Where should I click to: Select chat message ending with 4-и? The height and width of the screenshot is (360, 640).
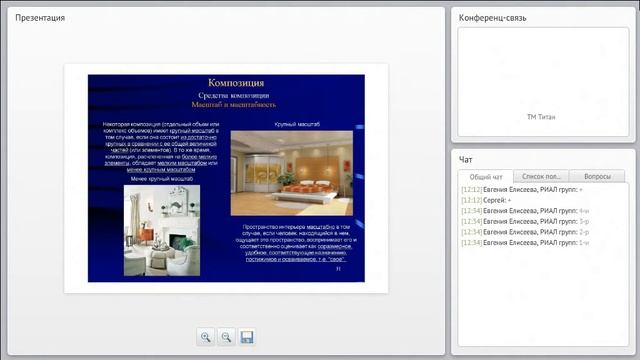click(x=525, y=211)
